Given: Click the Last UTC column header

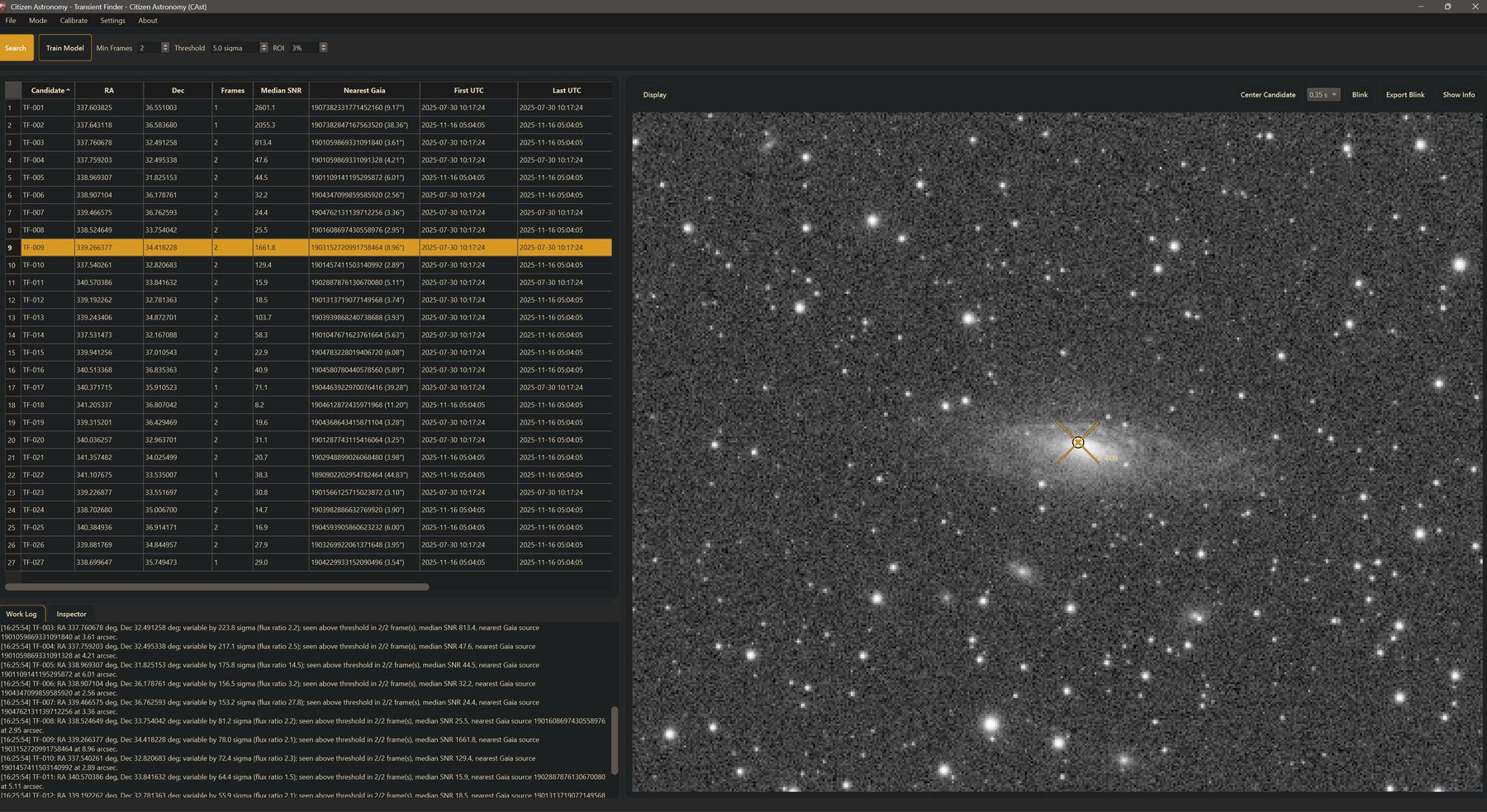Looking at the screenshot, I should pos(566,90).
